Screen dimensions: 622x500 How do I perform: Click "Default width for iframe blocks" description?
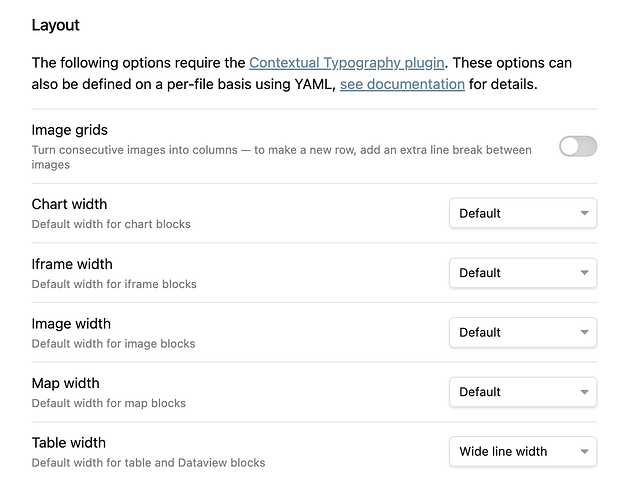coord(114,284)
